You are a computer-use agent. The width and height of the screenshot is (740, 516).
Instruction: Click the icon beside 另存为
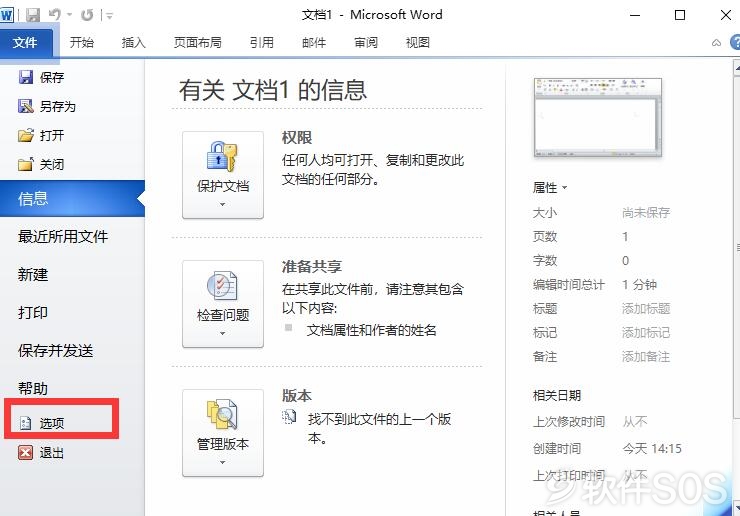pos(26,106)
